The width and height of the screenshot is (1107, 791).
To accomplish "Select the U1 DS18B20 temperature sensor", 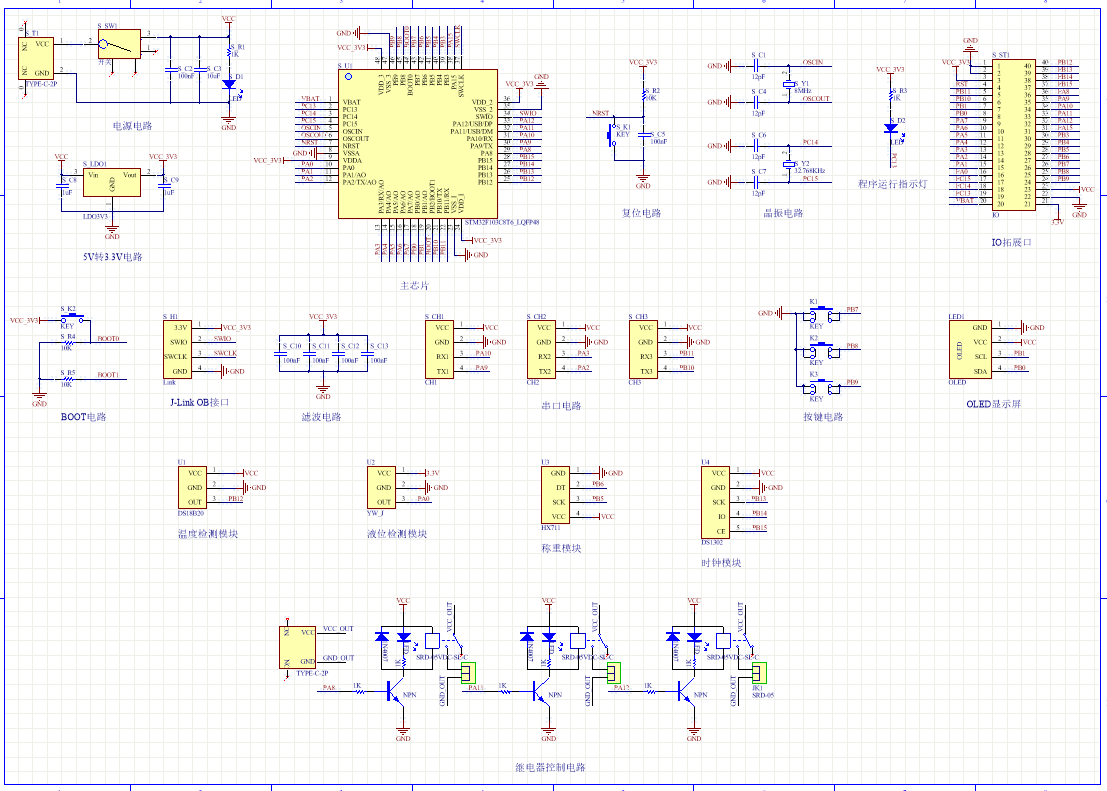I will pyautogui.click(x=192, y=487).
